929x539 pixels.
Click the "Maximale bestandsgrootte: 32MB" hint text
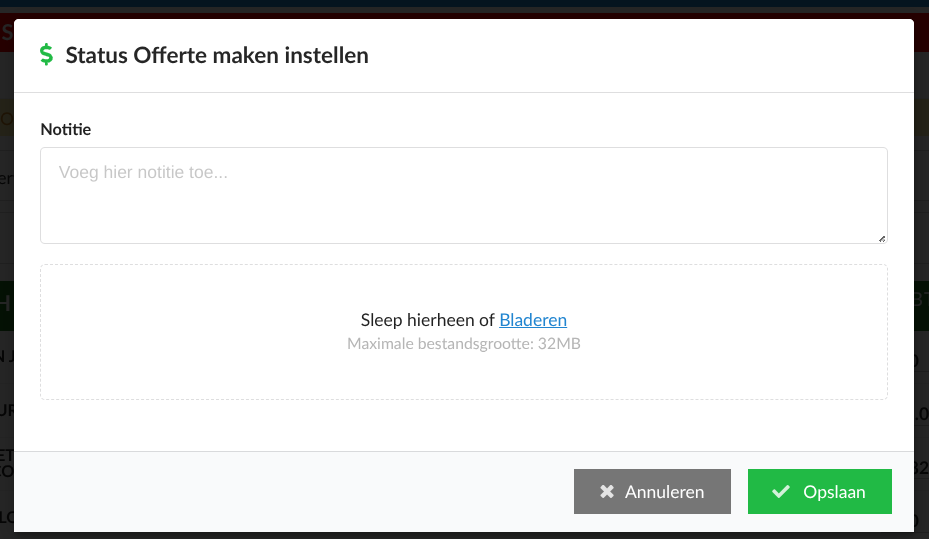(464, 344)
